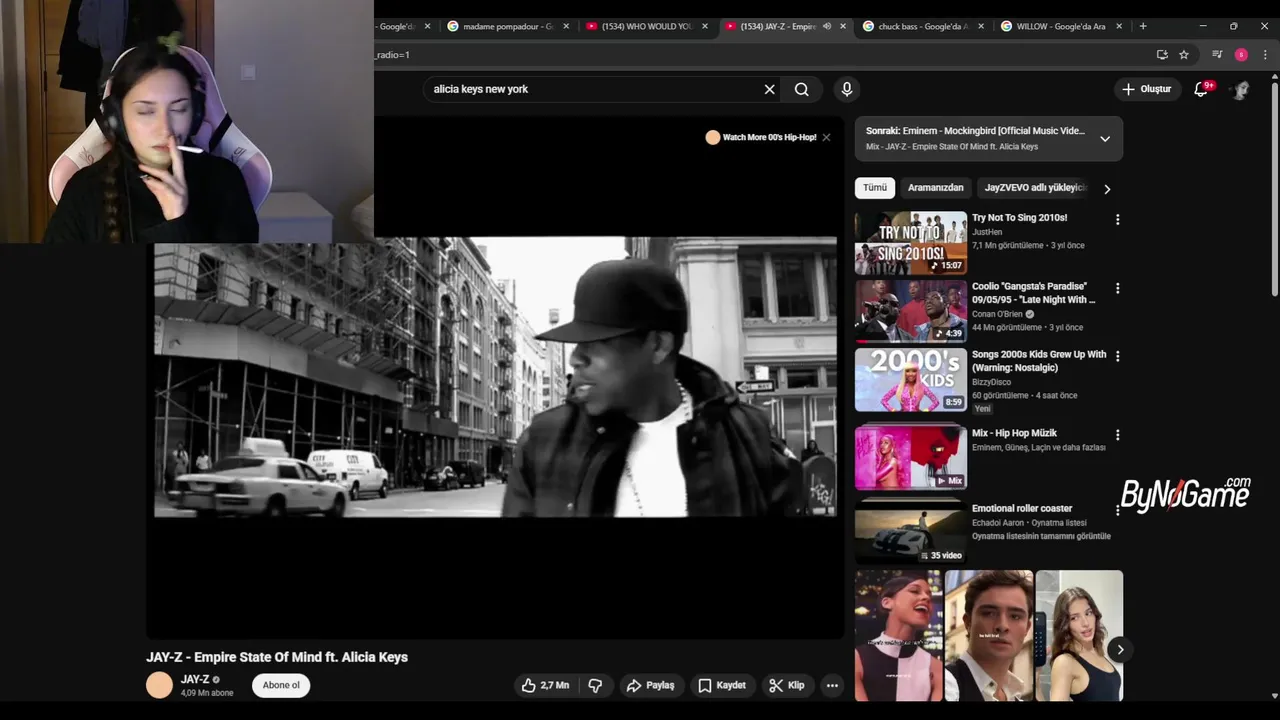Close the madame pompadour tab
The height and width of the screenshot is (720, 1280).
pos(566,26)
